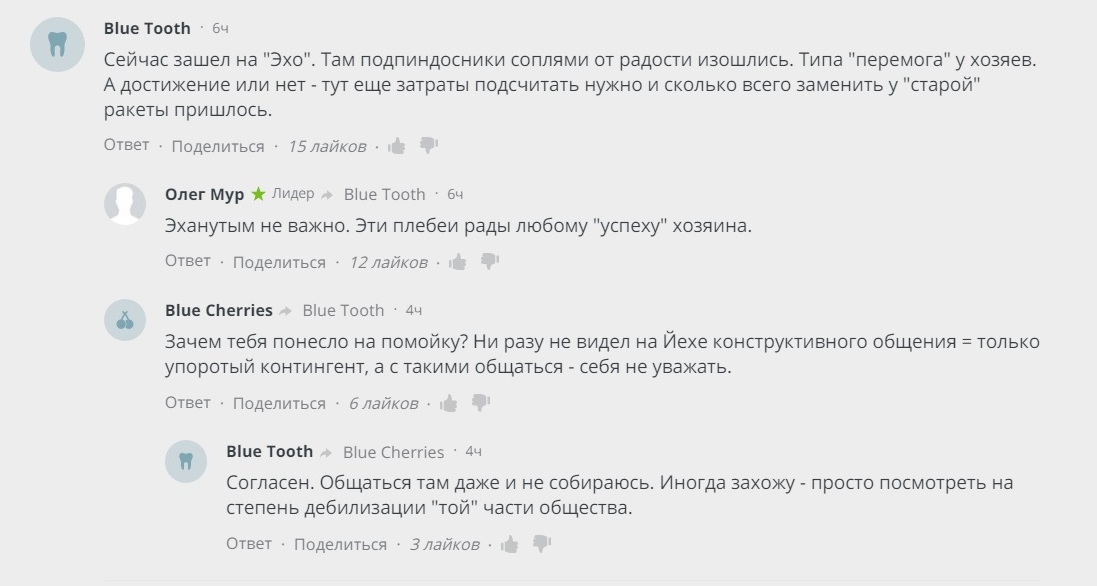Image resolution: width=1097 pixels, height=586 pixels.
Task: Like Blue Tooth's last reply
Action: pos(510,545)
